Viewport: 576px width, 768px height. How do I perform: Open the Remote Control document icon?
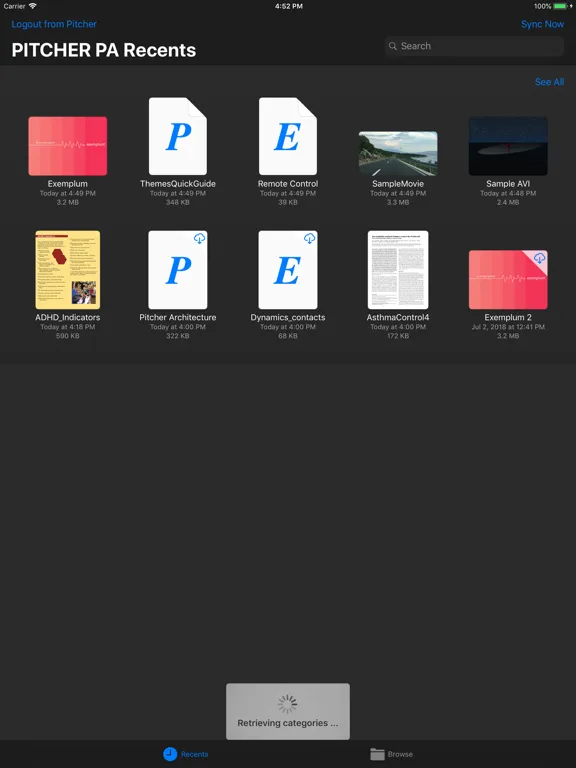point(288,136)
